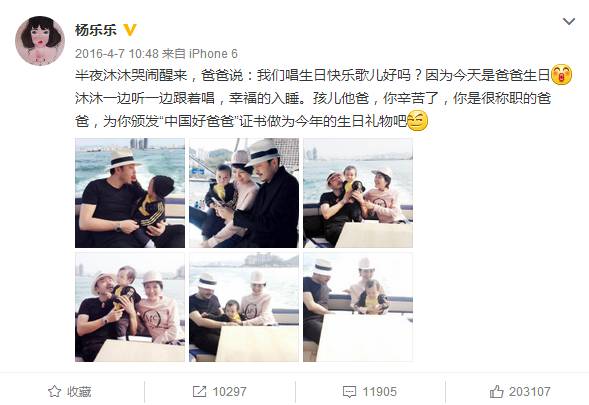This screenshot has width=589, height=405.
Task: Open the post options chevron menu
Action: [x=569, y=21]
